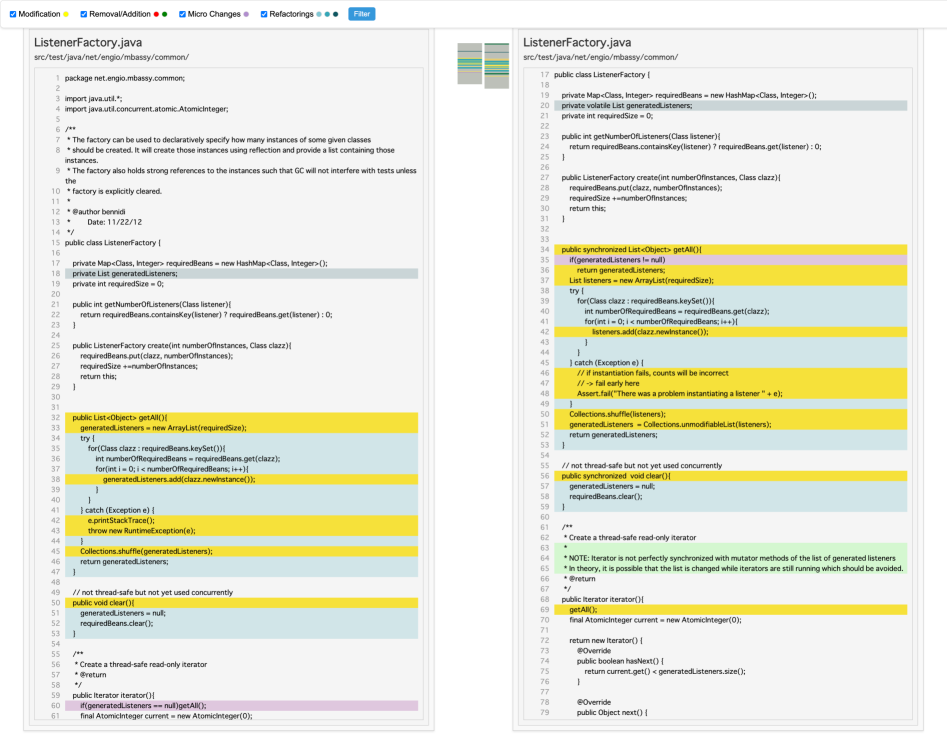Open the left diff minimap thumbnail

tap(469, 63)
